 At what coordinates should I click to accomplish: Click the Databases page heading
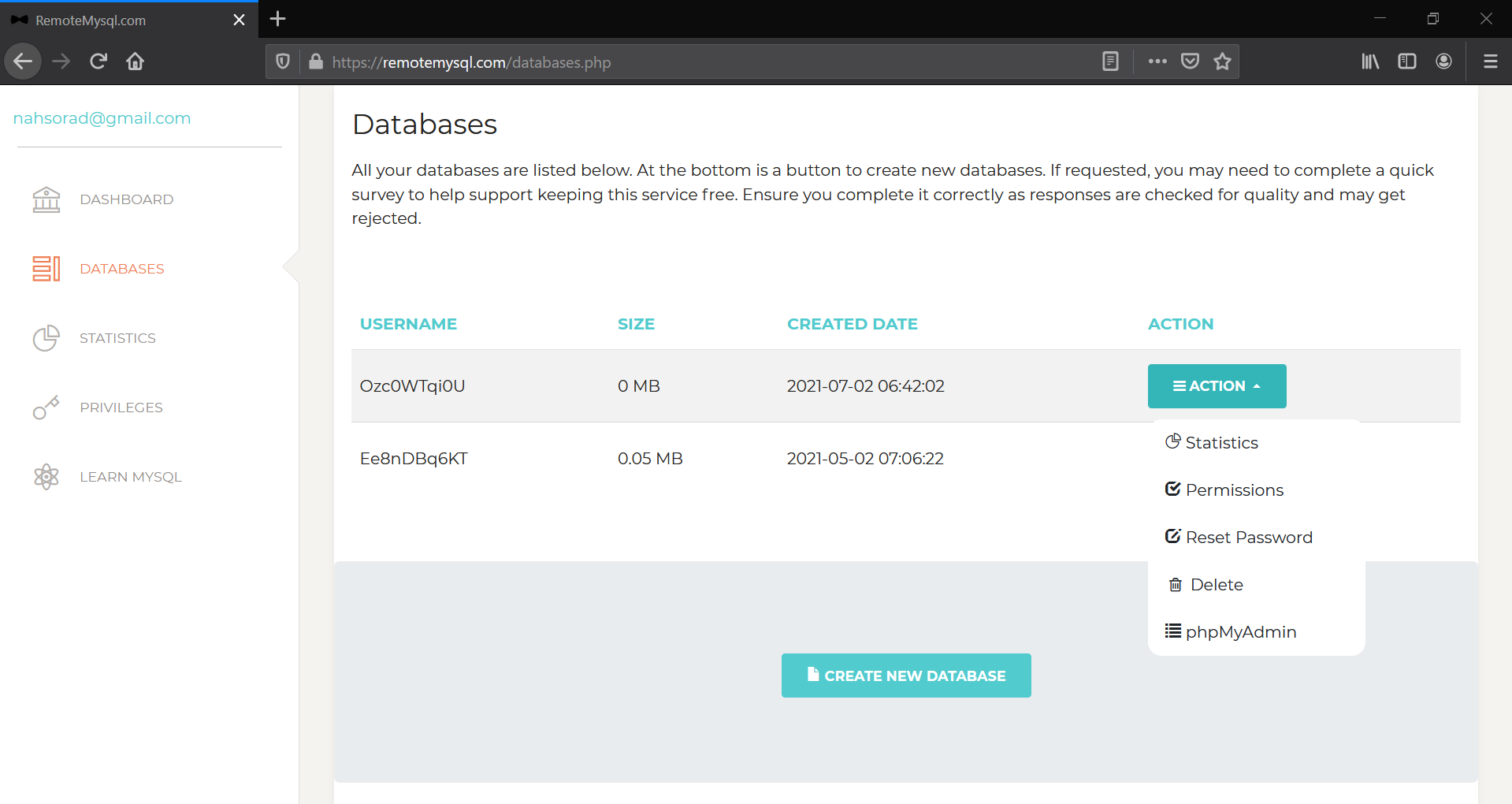pos(425,125)
